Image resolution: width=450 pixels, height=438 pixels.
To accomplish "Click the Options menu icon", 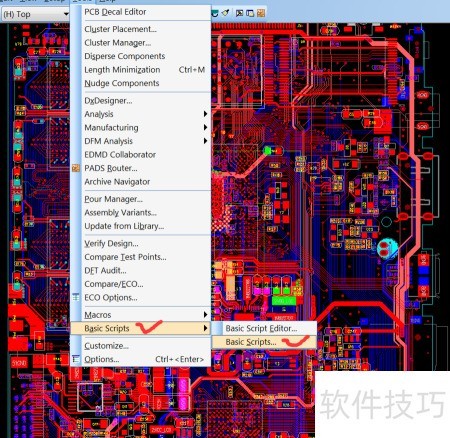I will [x=76, y=359].
